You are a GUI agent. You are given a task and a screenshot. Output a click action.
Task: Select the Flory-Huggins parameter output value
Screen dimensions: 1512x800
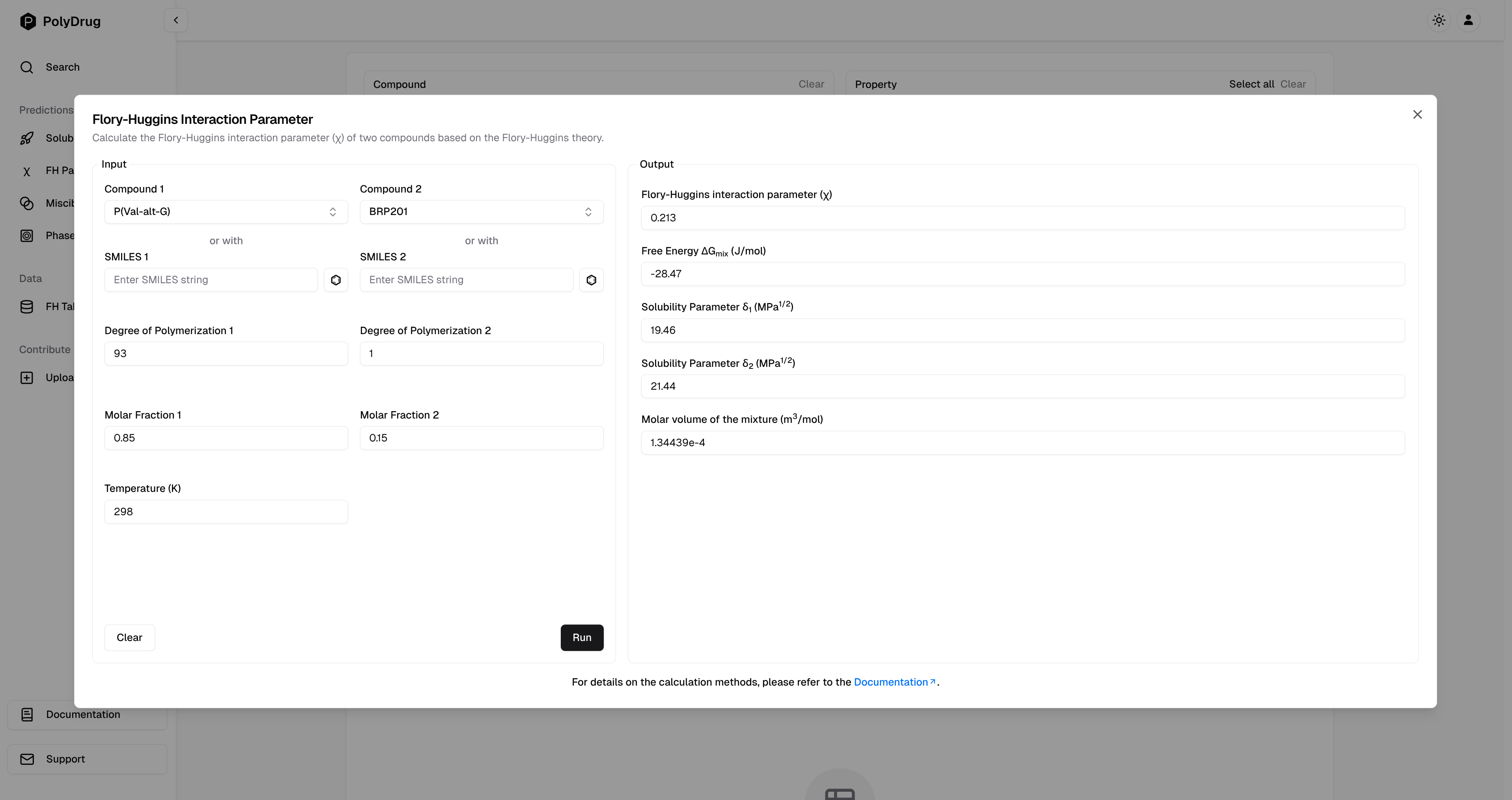tap(1022, 218)
